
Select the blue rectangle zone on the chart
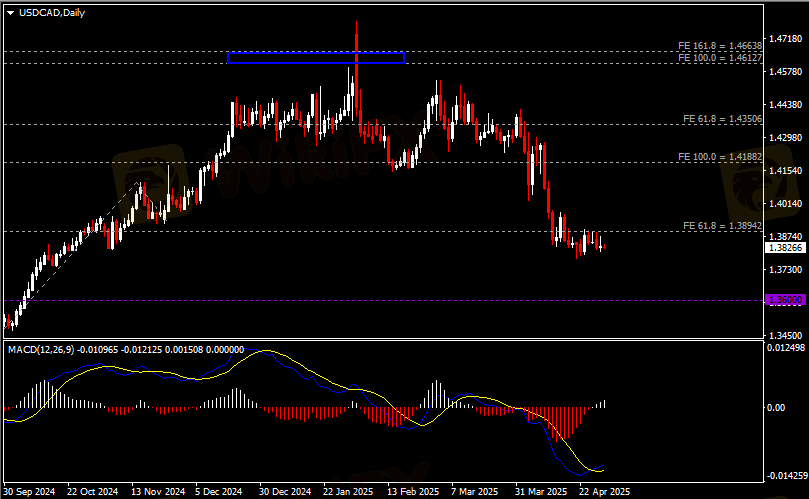(315, 57)
